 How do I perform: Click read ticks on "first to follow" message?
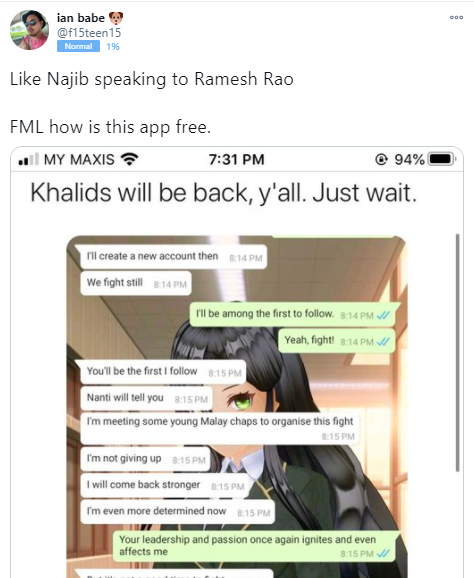383,316
